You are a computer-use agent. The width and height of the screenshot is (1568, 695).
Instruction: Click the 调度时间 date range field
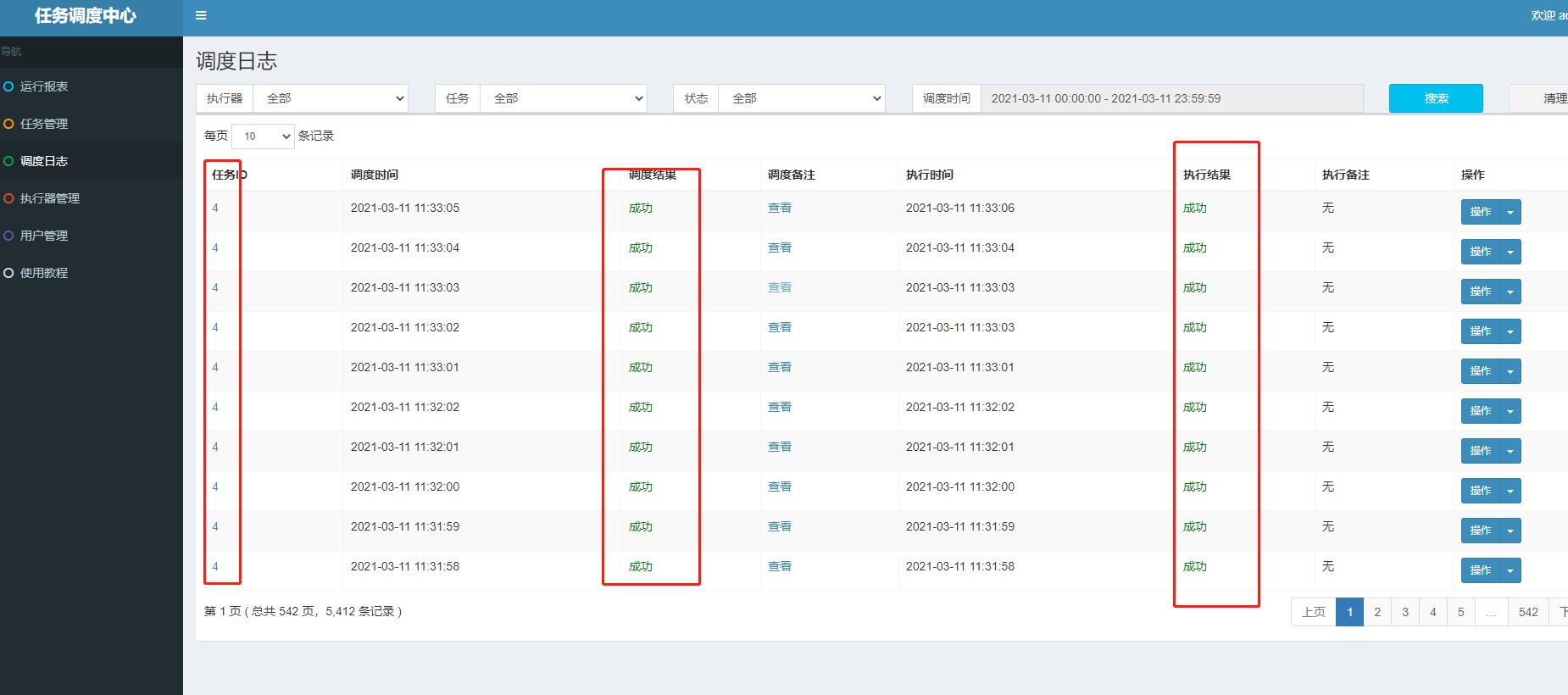1171,98
